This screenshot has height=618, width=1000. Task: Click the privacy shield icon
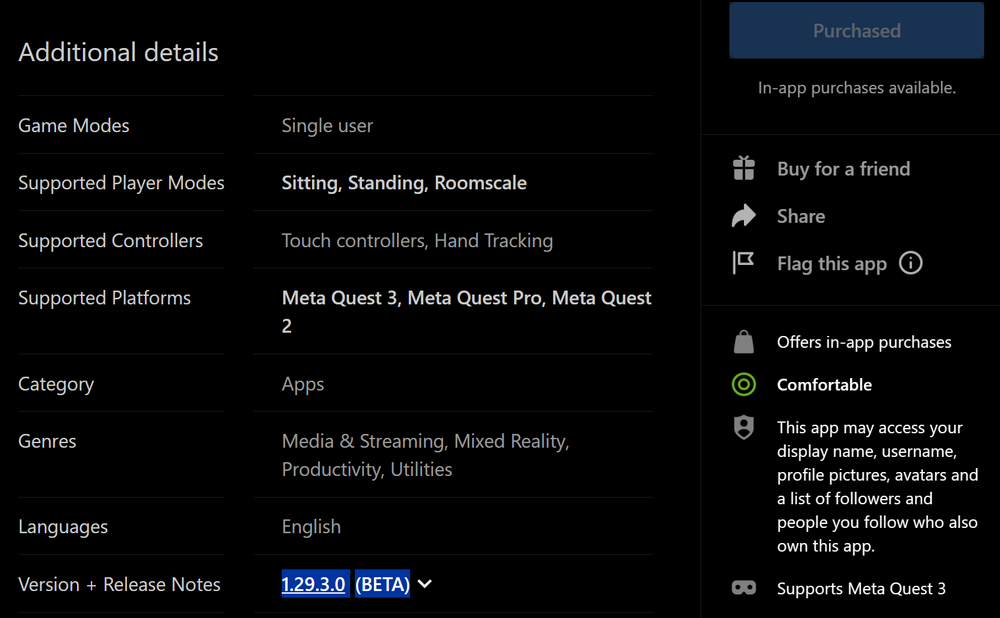[x=744, y=428]
